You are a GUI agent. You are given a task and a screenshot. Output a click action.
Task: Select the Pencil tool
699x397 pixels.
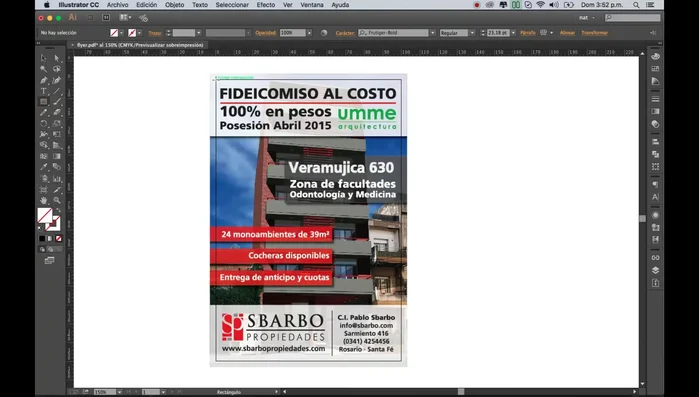[44, 113]
